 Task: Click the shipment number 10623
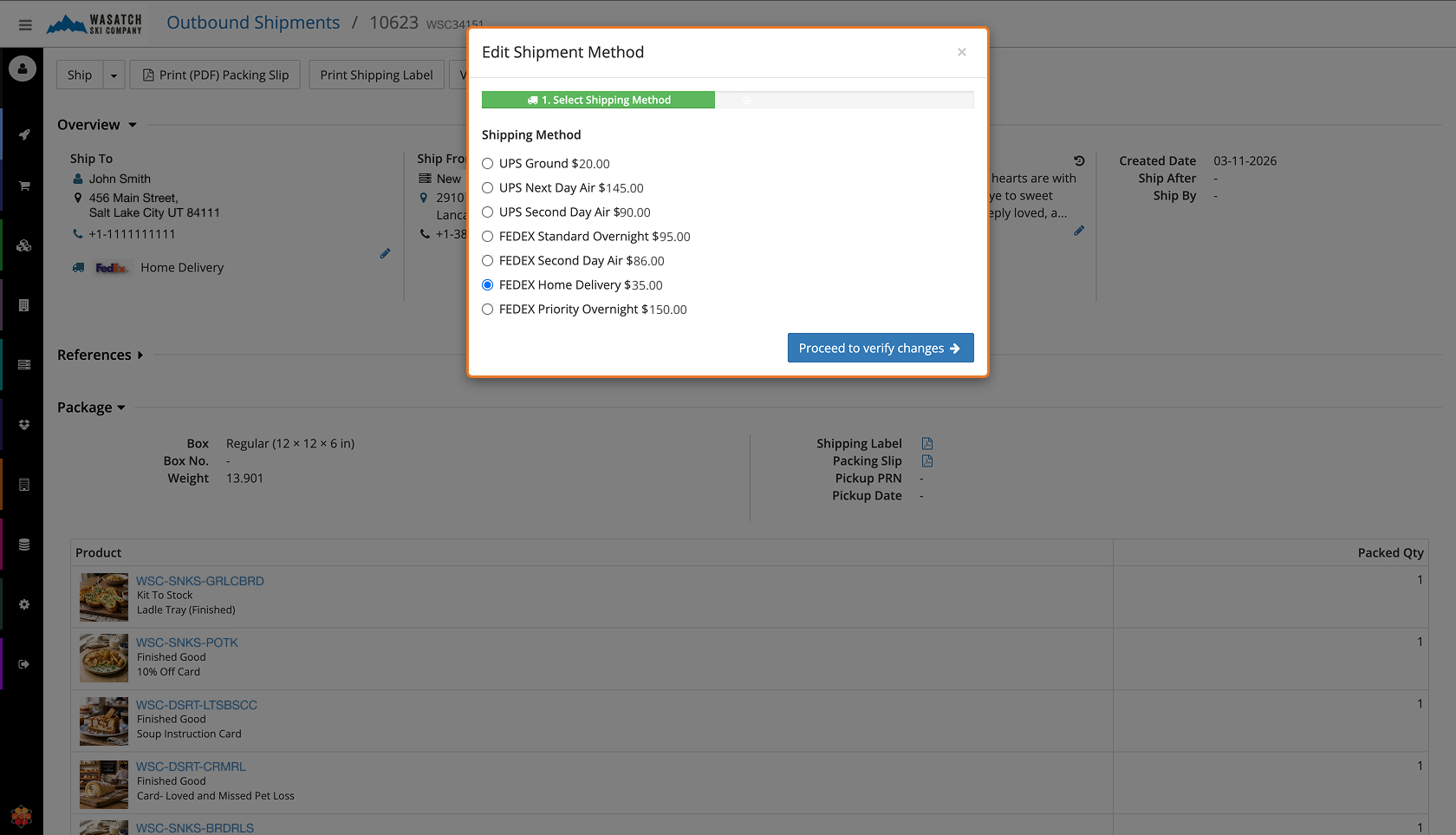click(393, 23)
